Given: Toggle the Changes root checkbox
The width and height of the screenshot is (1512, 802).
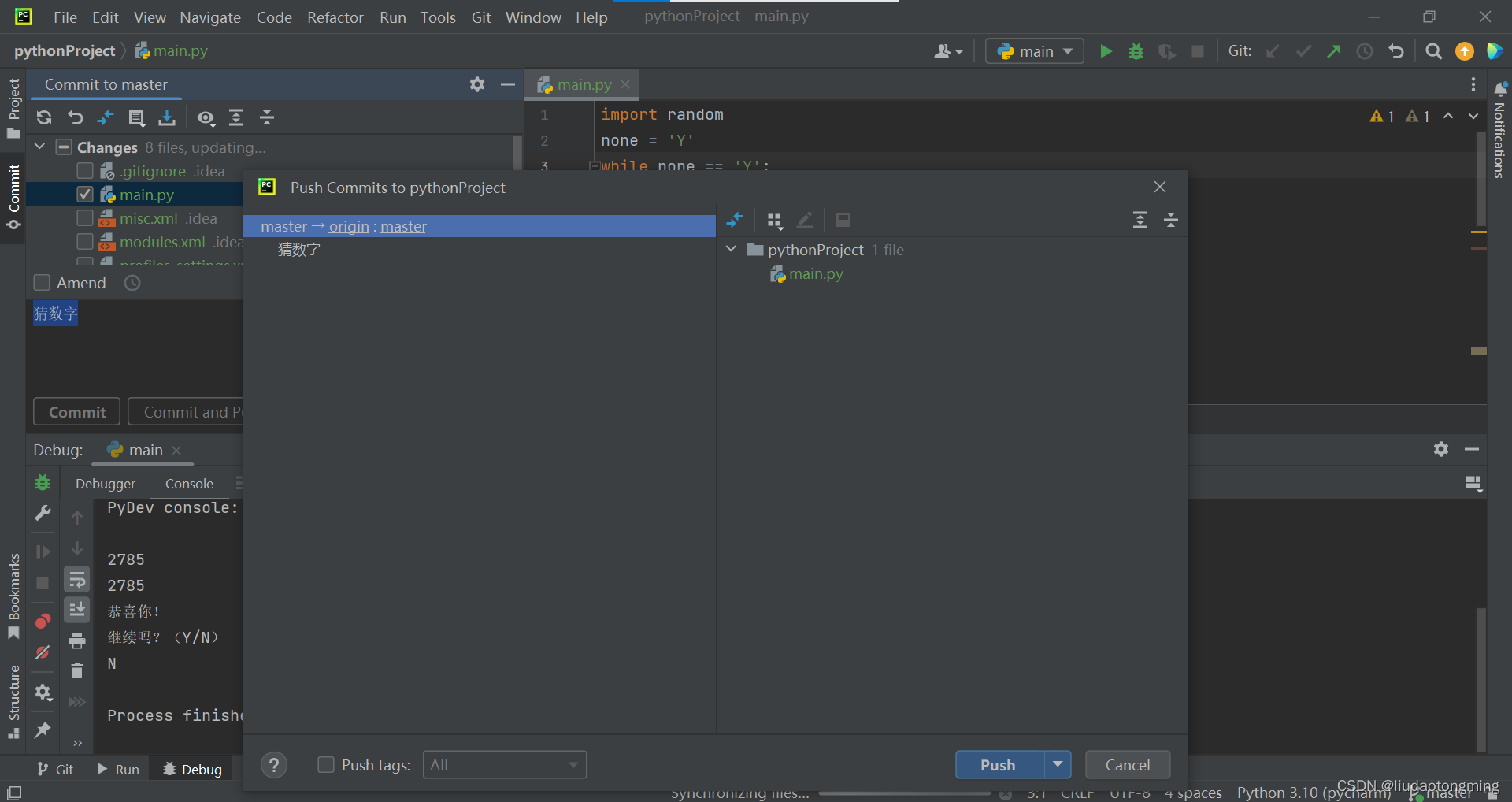Looking at the screenshot, I should pos(64,147).
